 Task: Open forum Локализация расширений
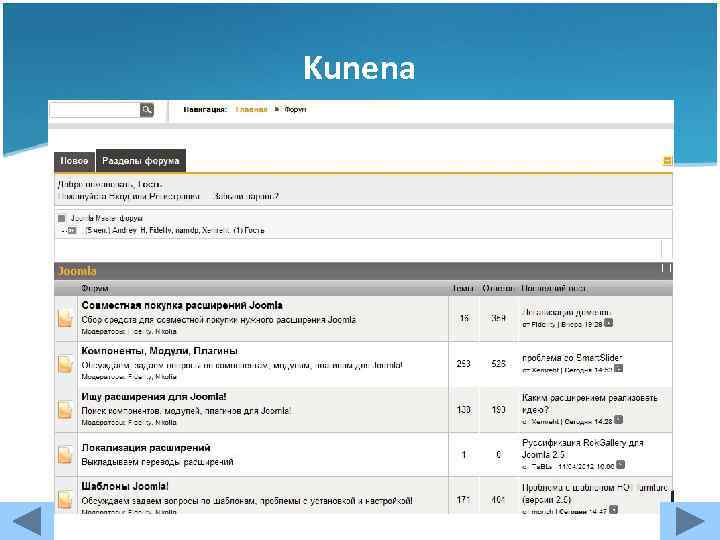tap(146, 447)
